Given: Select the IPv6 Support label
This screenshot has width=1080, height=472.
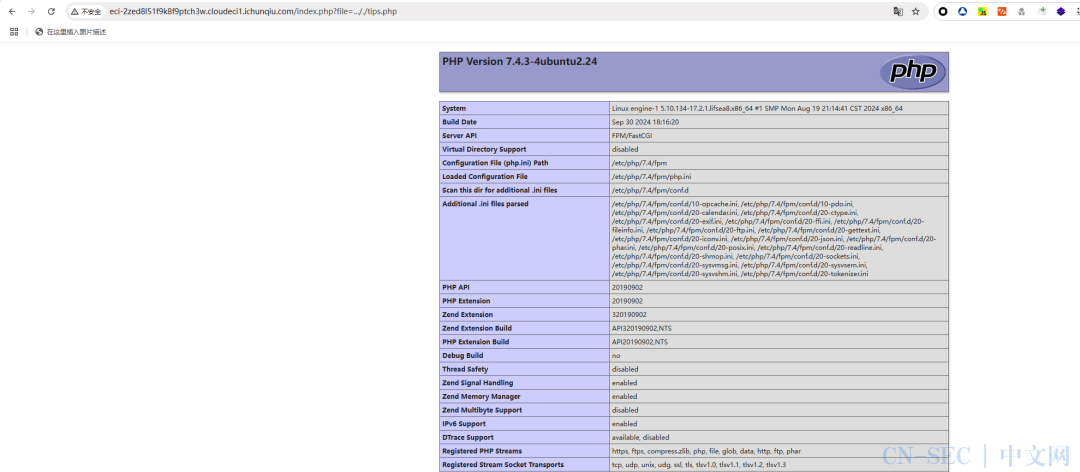Looking at the screenshot, I should click(464, 424).
